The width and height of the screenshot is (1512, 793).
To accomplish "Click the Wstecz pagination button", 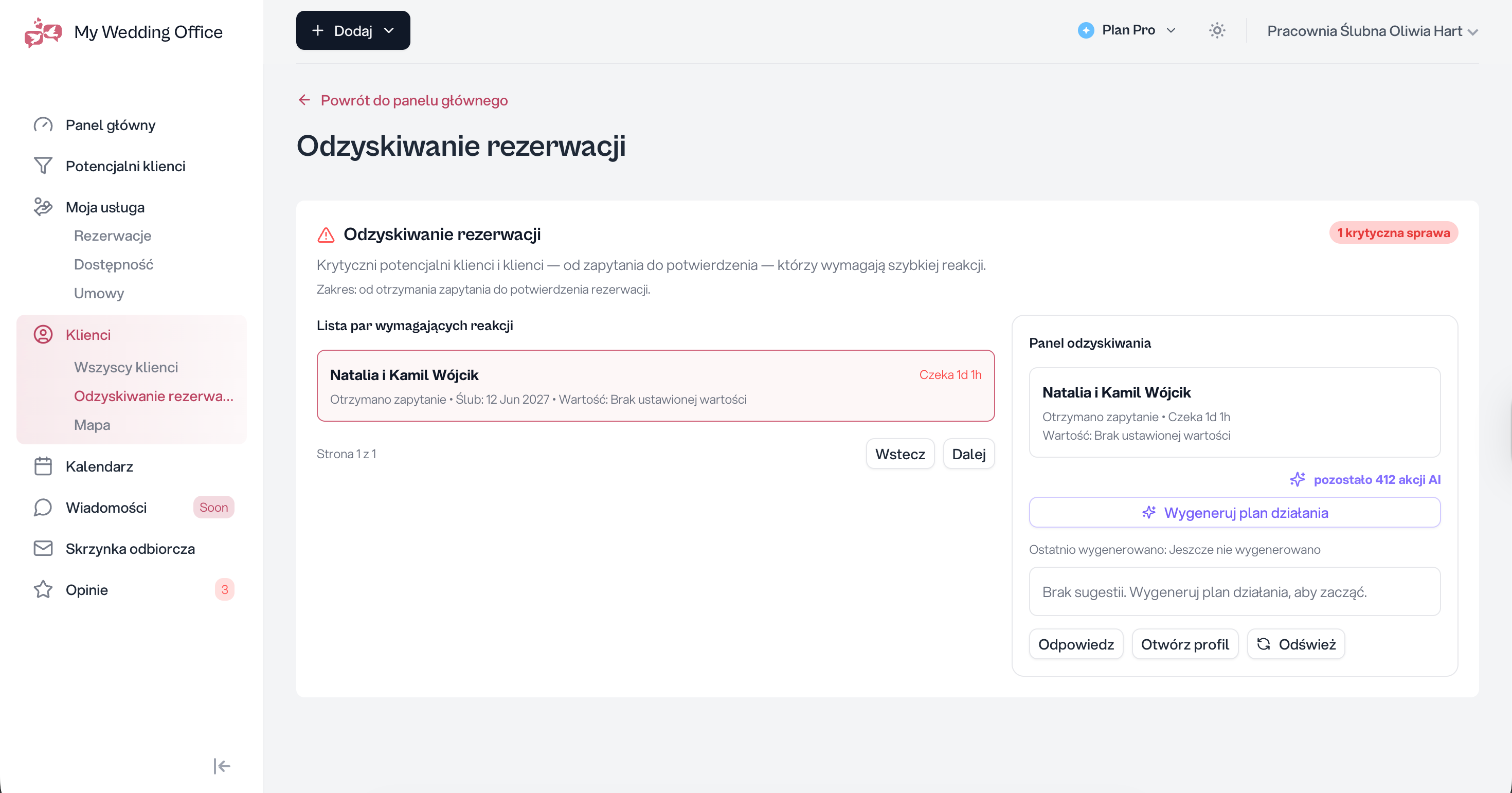I will pyautogui.click(x=900, y=454).
